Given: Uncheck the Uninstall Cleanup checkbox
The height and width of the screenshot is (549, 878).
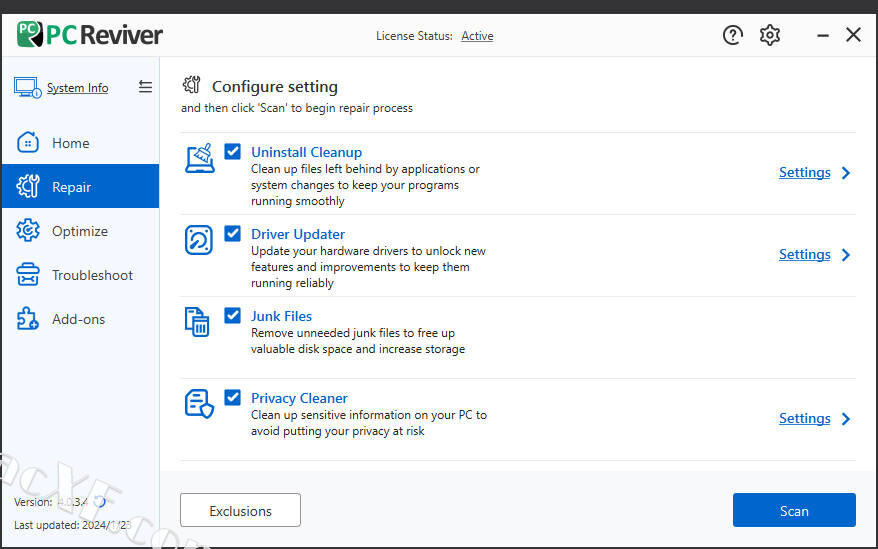Looking at the screenshot, I should point(233,152).
